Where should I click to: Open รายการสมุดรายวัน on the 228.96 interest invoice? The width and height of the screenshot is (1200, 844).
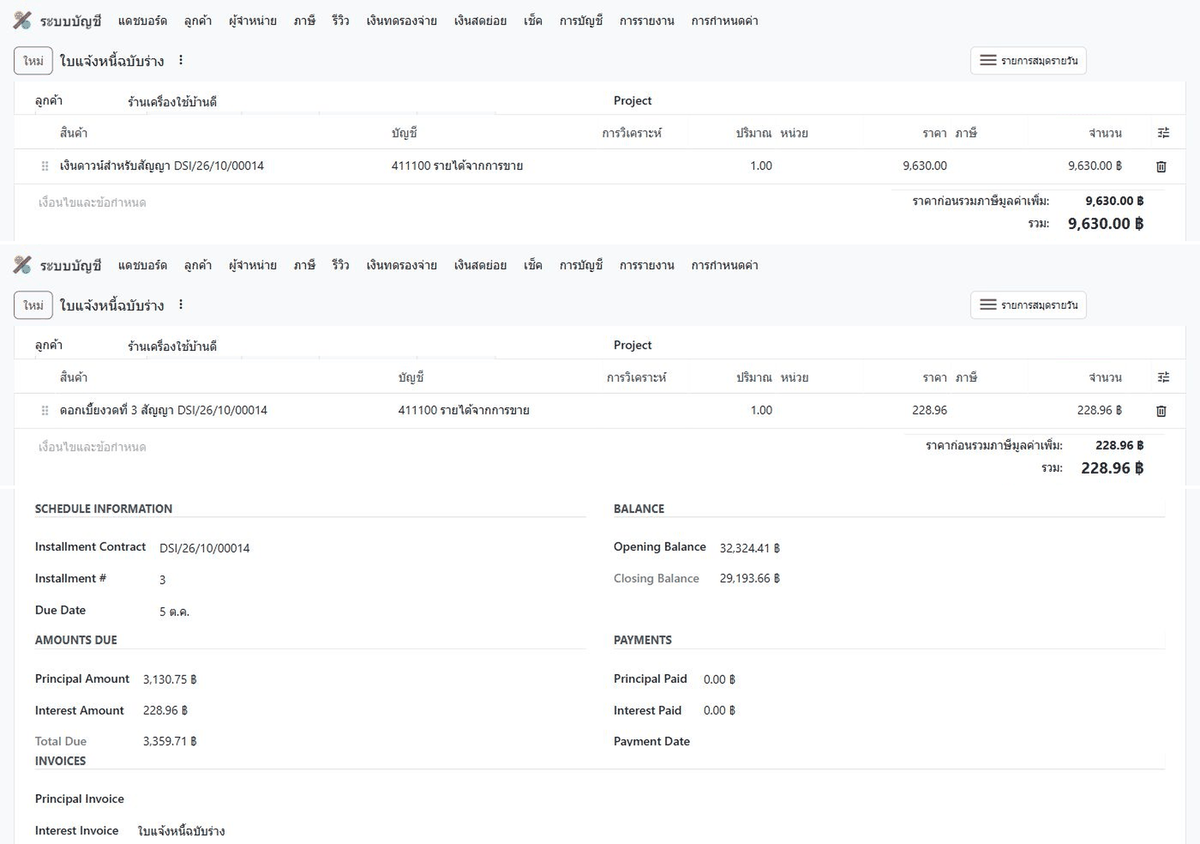1028,305
